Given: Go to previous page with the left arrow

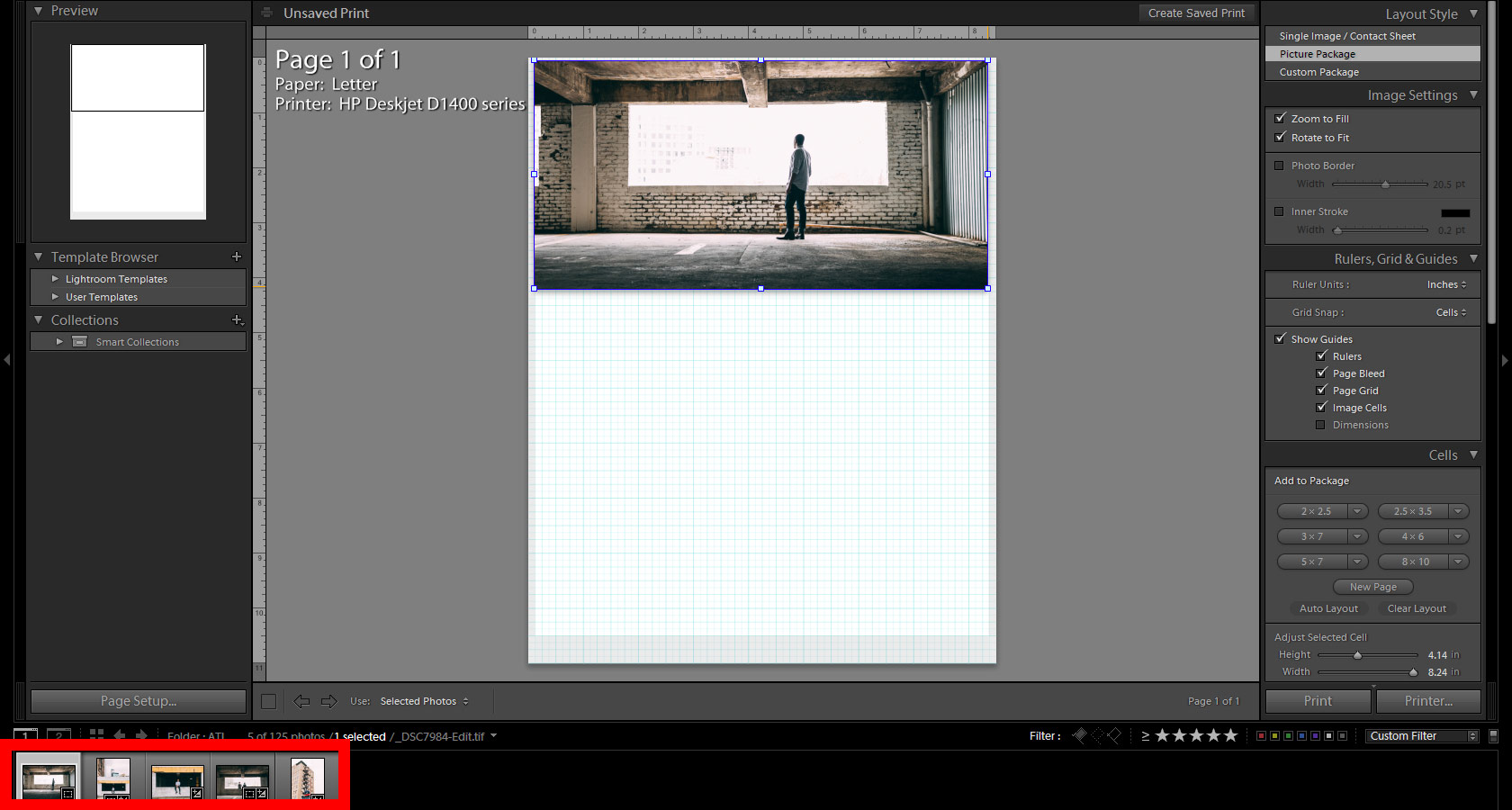Looking at the screenshot, I should (301, 701).
